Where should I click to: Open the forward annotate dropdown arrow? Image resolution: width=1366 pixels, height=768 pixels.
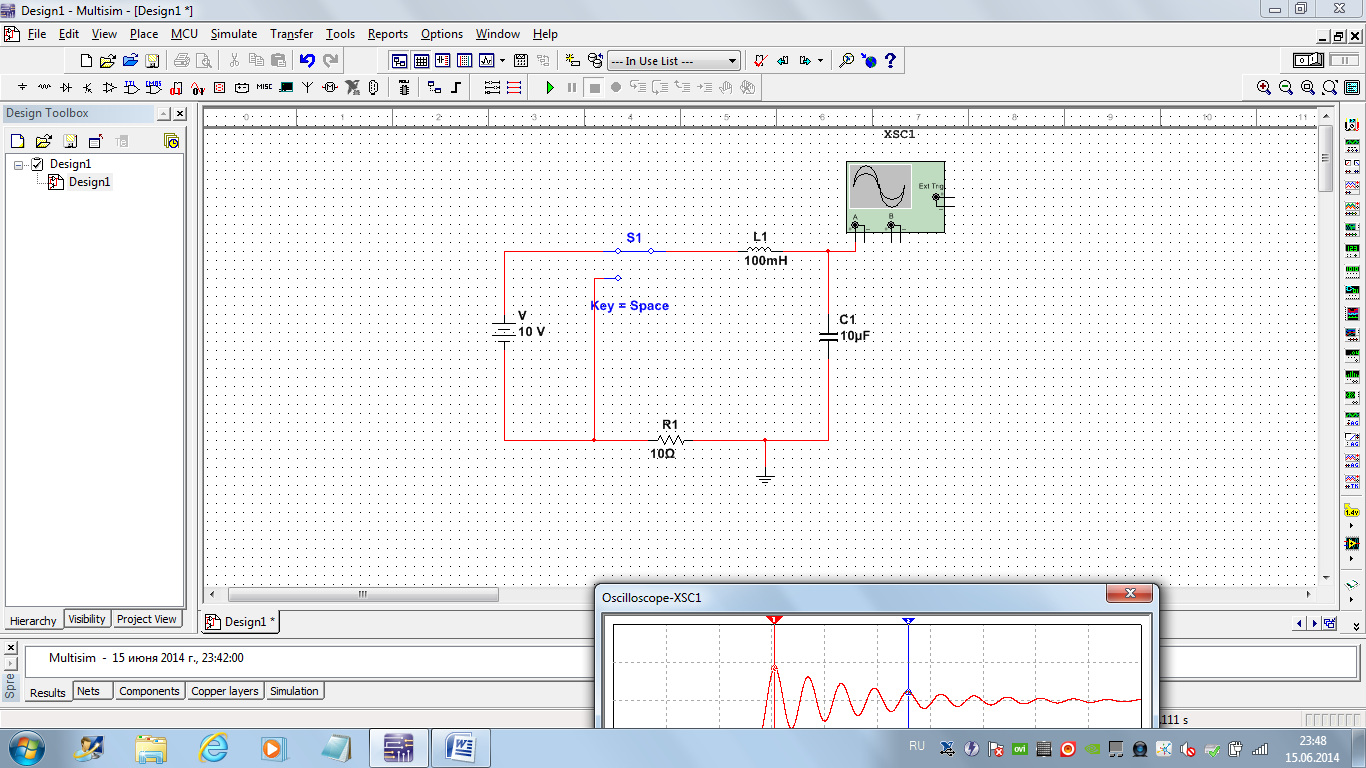[820, 61]
